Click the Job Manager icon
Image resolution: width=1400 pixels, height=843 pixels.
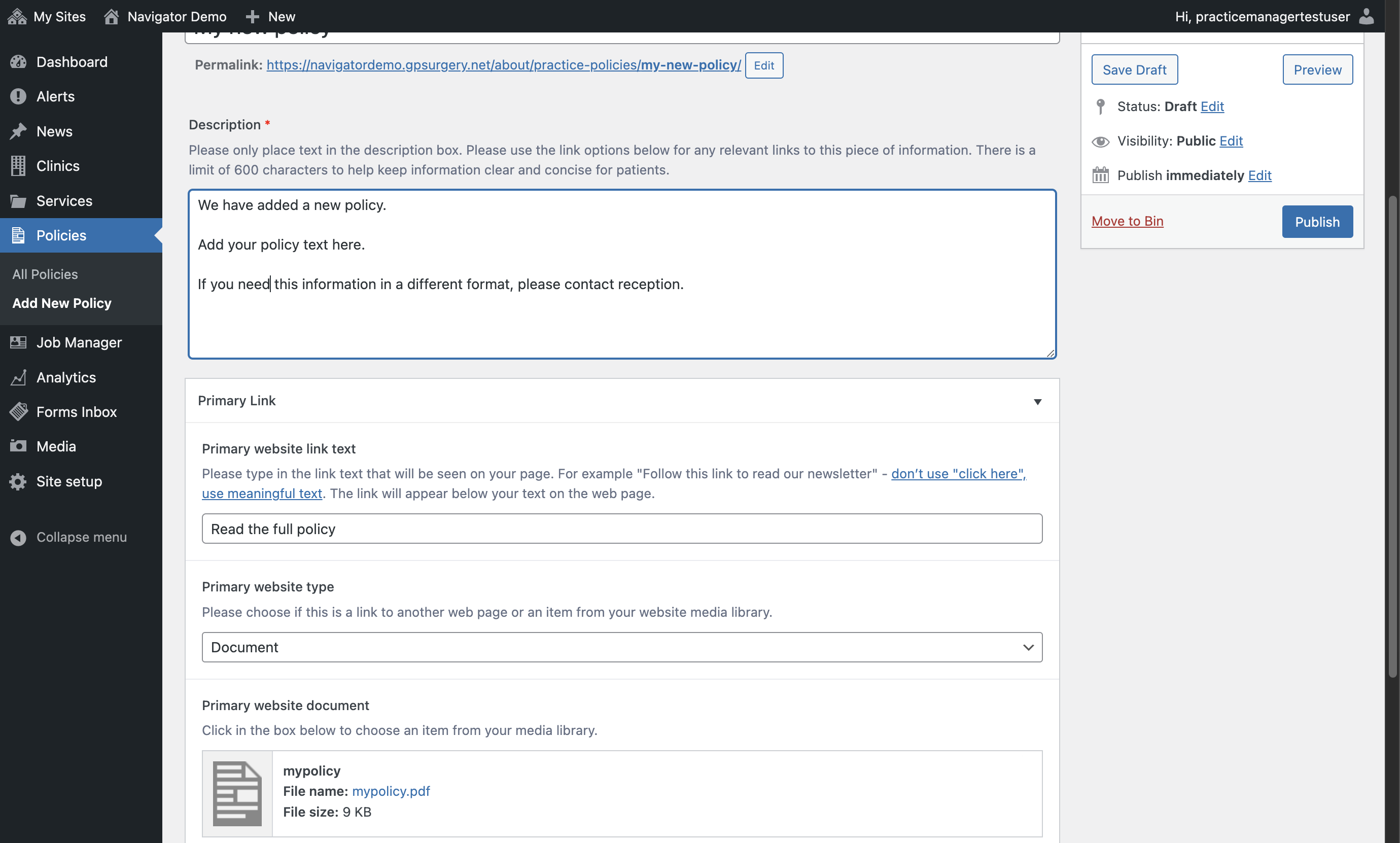[x=18, y=342]
